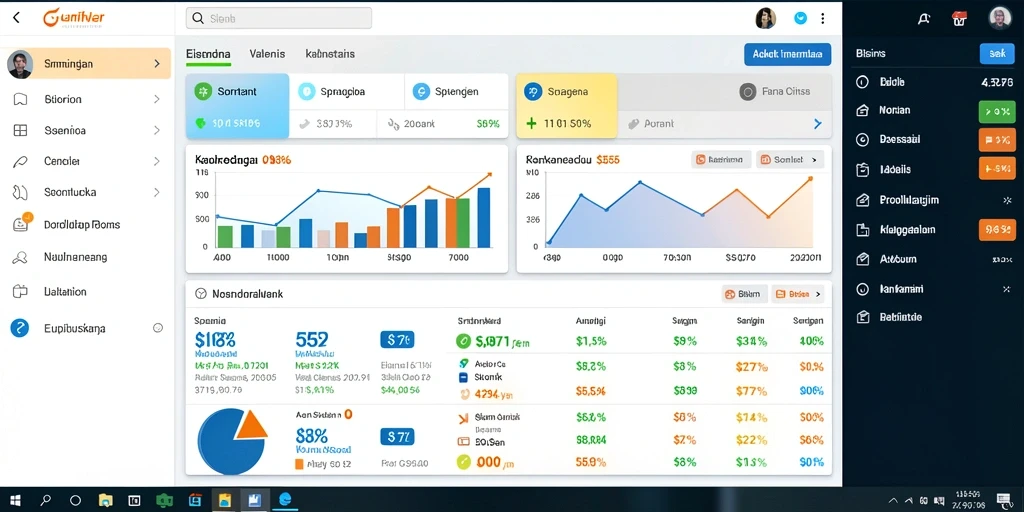Click blue arrow on Fana Citss card

click(x=817, y=123)
